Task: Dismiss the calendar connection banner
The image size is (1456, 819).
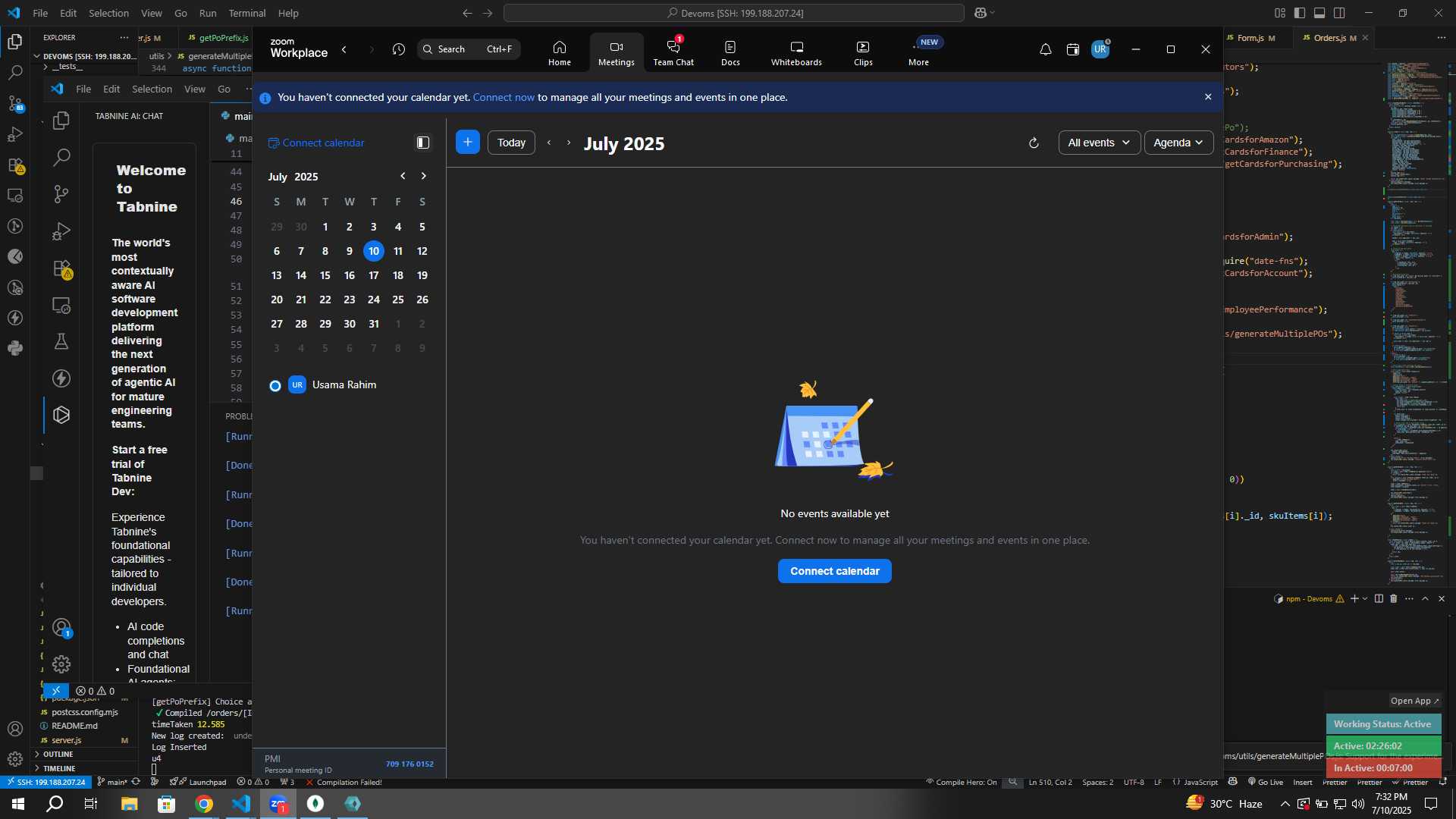Action: (1208, 97)
